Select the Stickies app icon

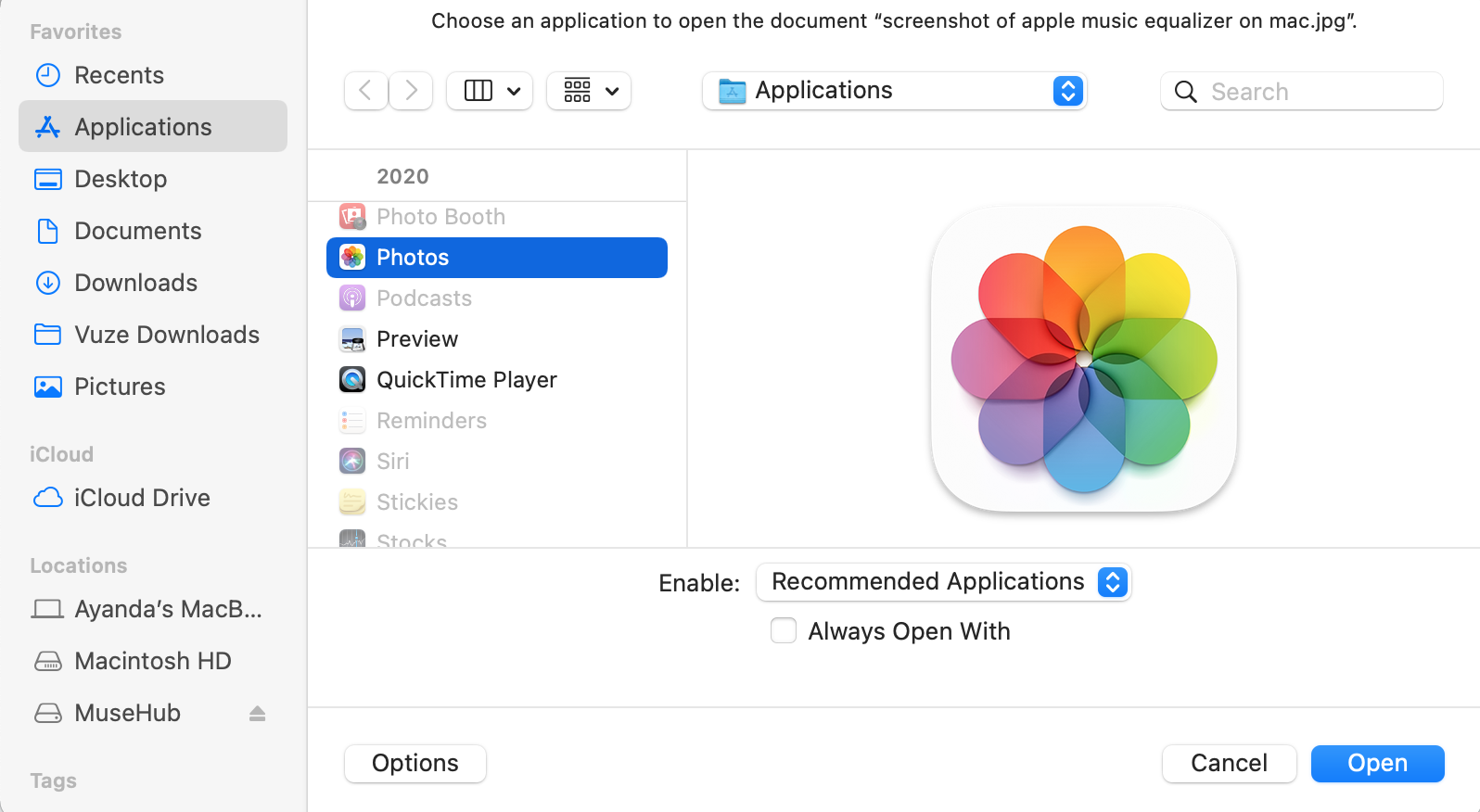pyautogui.click(x=352, y=501)
